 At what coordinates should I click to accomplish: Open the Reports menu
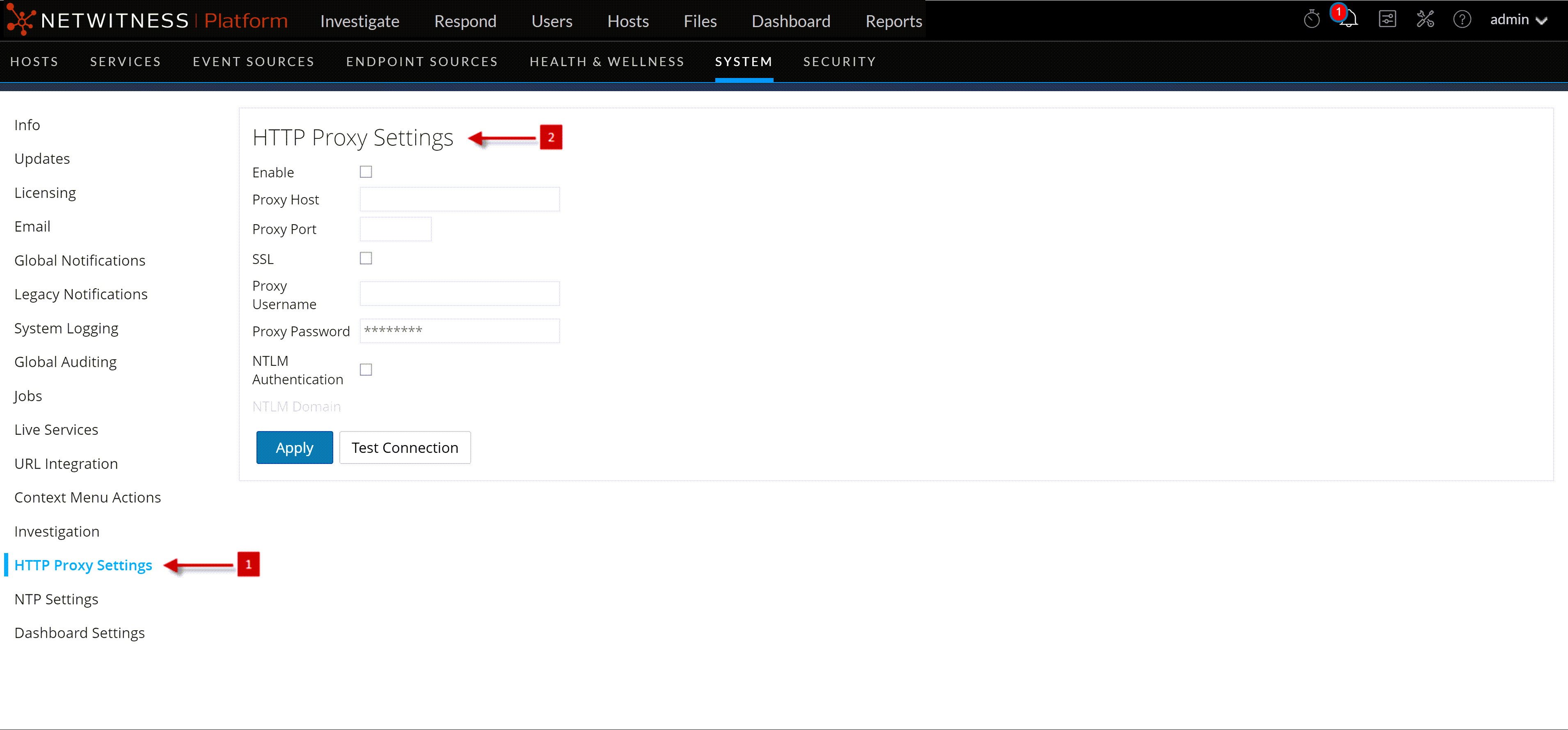point(893,21)
